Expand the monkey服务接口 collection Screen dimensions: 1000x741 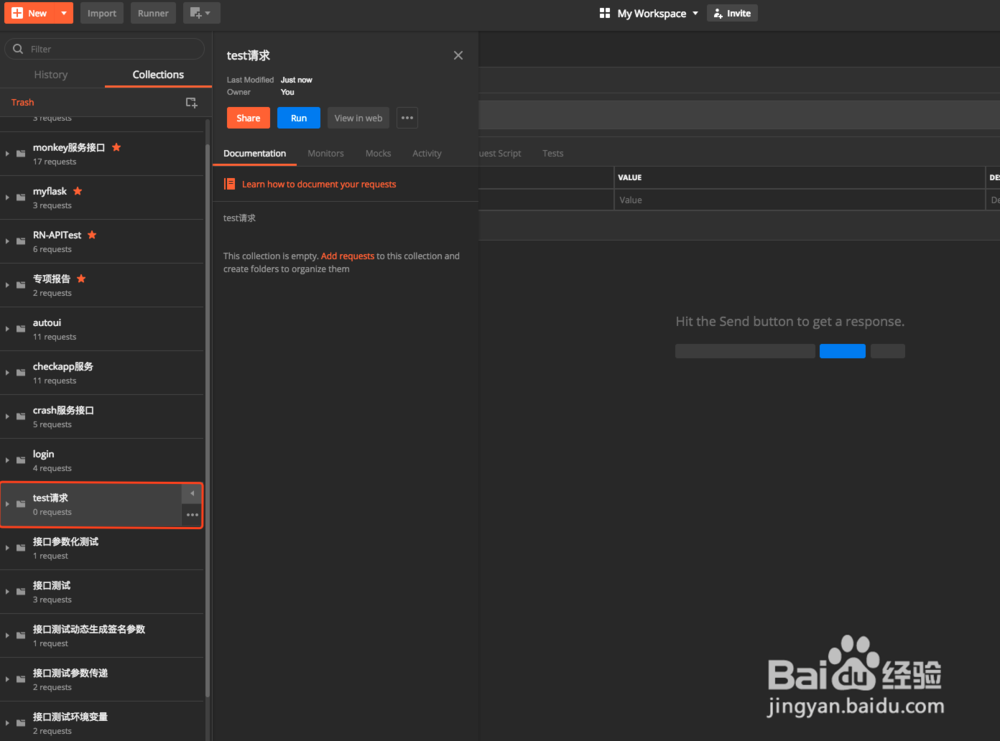(7, 154)
